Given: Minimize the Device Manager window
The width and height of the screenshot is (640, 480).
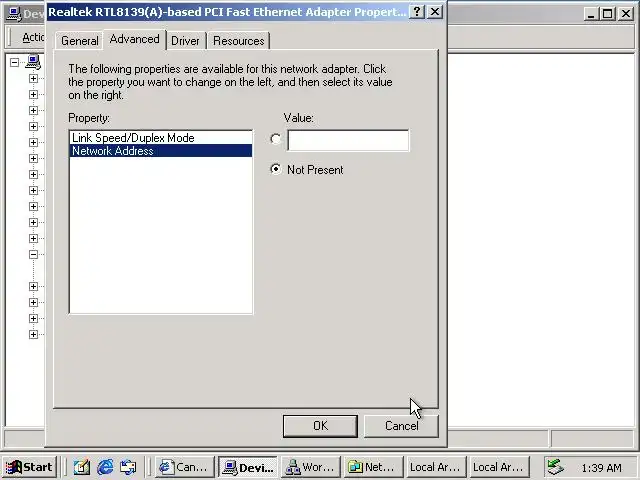Looking at the screenshot, I should pos(590,14).
